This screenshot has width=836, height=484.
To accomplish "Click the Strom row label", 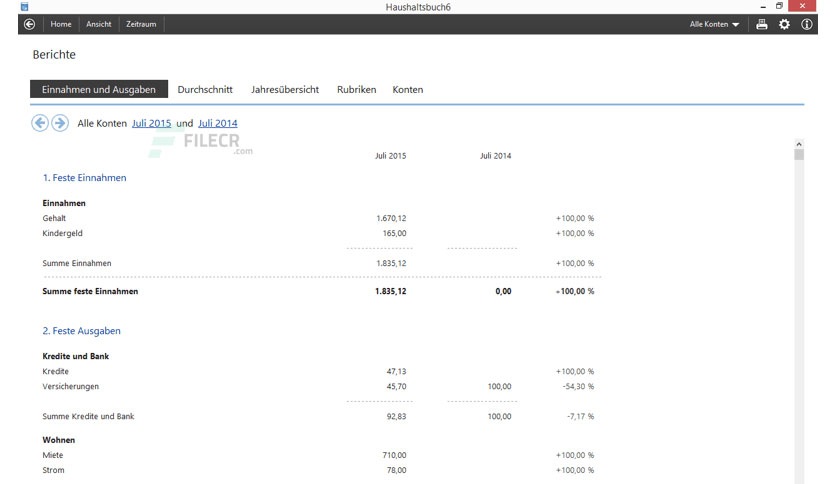I will [53, 470].
